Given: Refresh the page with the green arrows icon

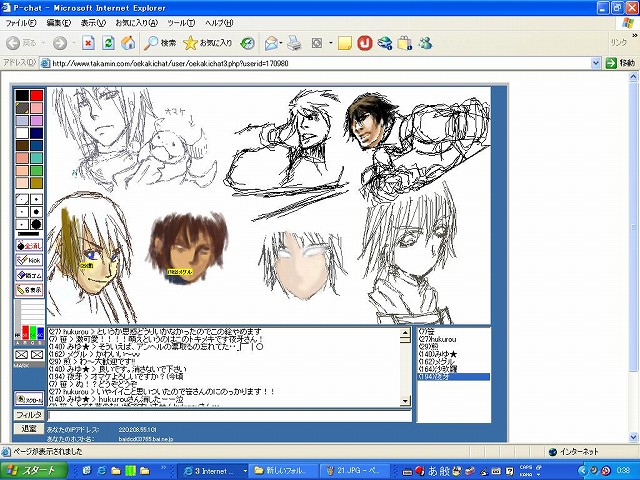Looking at the screenshot, I should pyautogui.click(x=108, y=43).
